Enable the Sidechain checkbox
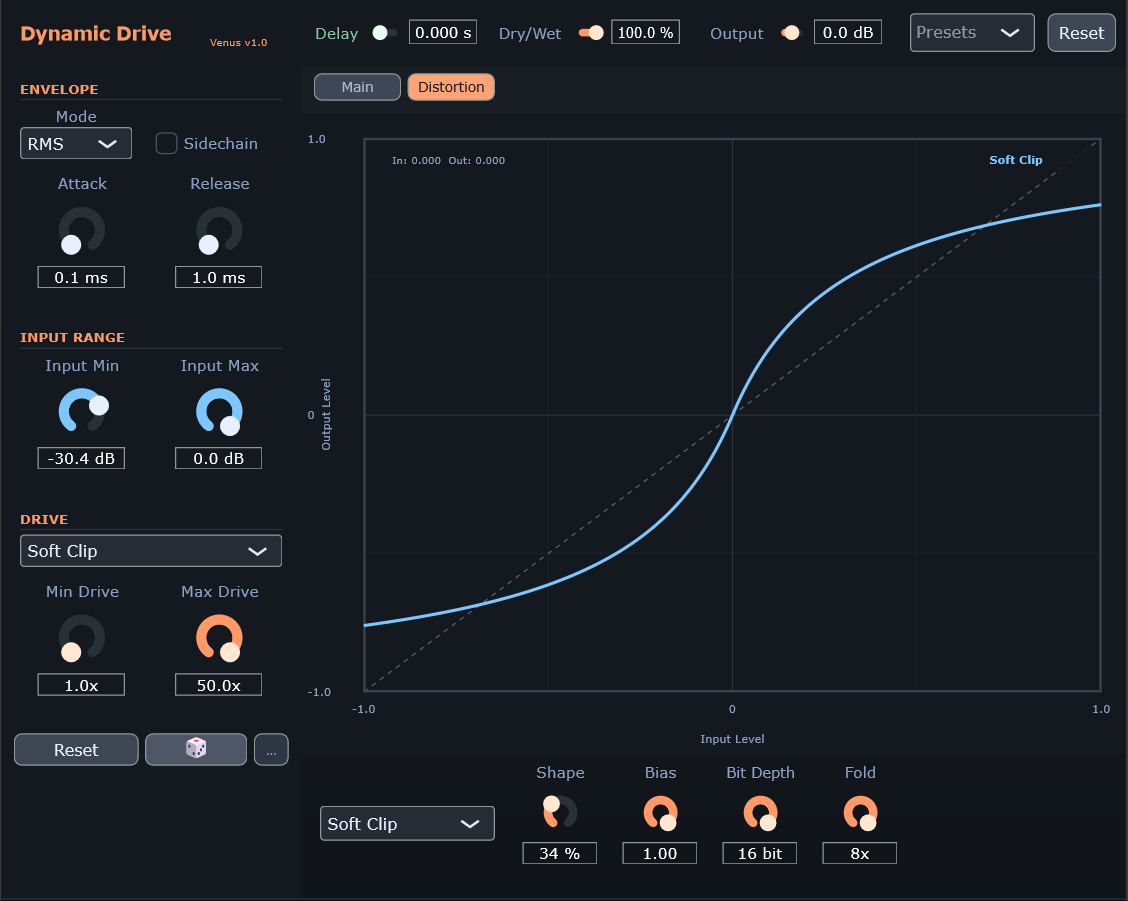 pos(167,143)
